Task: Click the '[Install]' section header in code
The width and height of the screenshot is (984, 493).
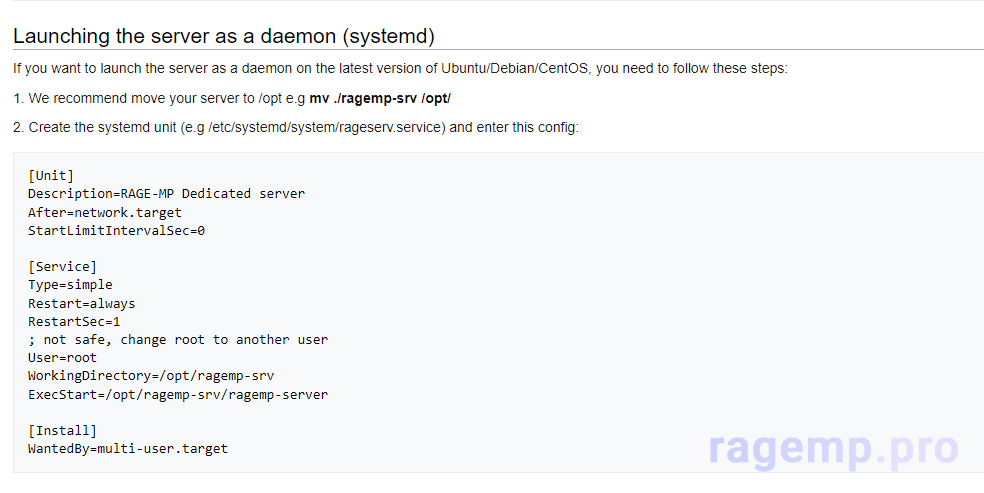Action: pos(62,430)
